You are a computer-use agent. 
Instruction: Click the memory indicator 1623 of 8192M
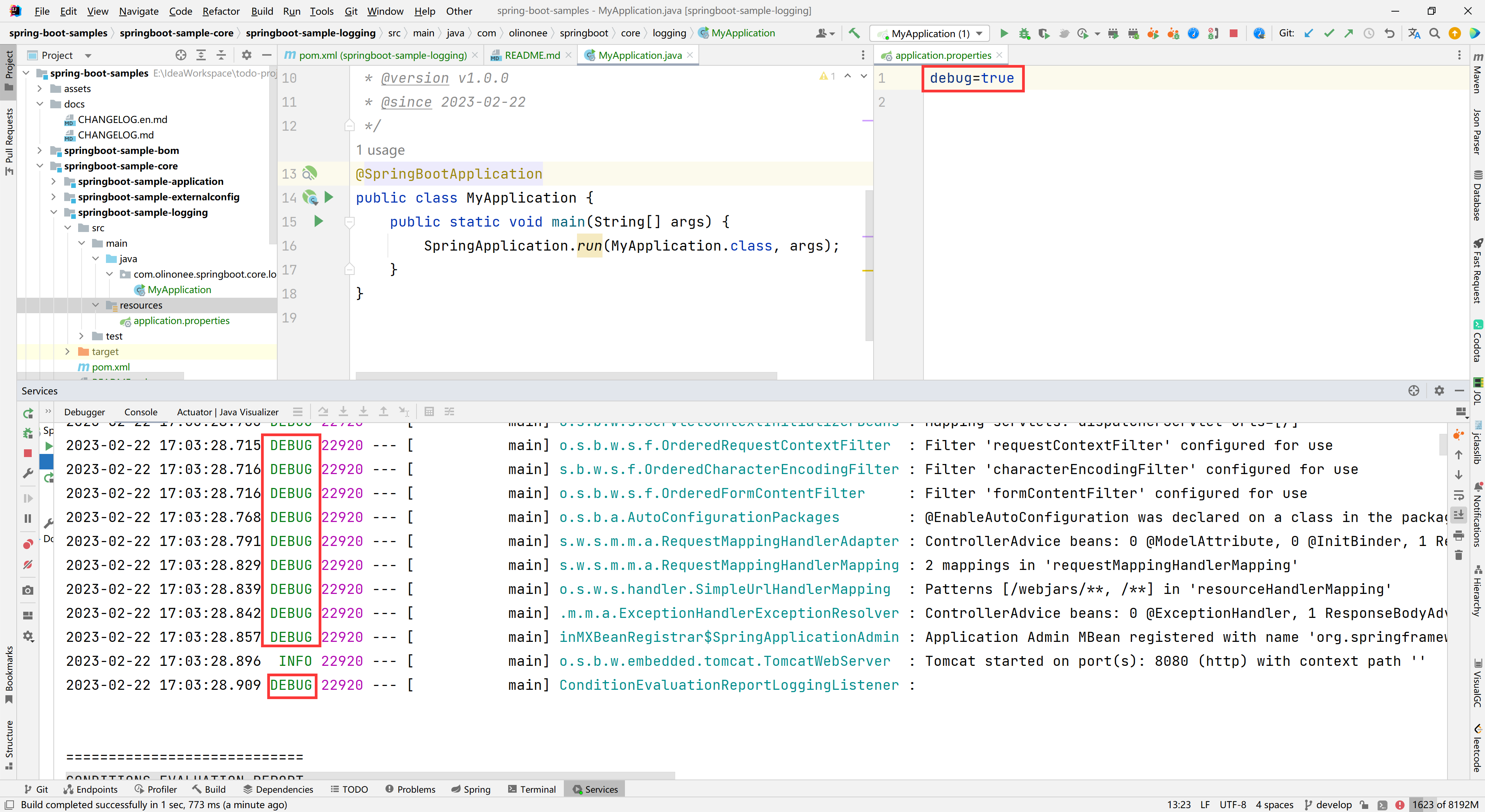pos(1446,805)
